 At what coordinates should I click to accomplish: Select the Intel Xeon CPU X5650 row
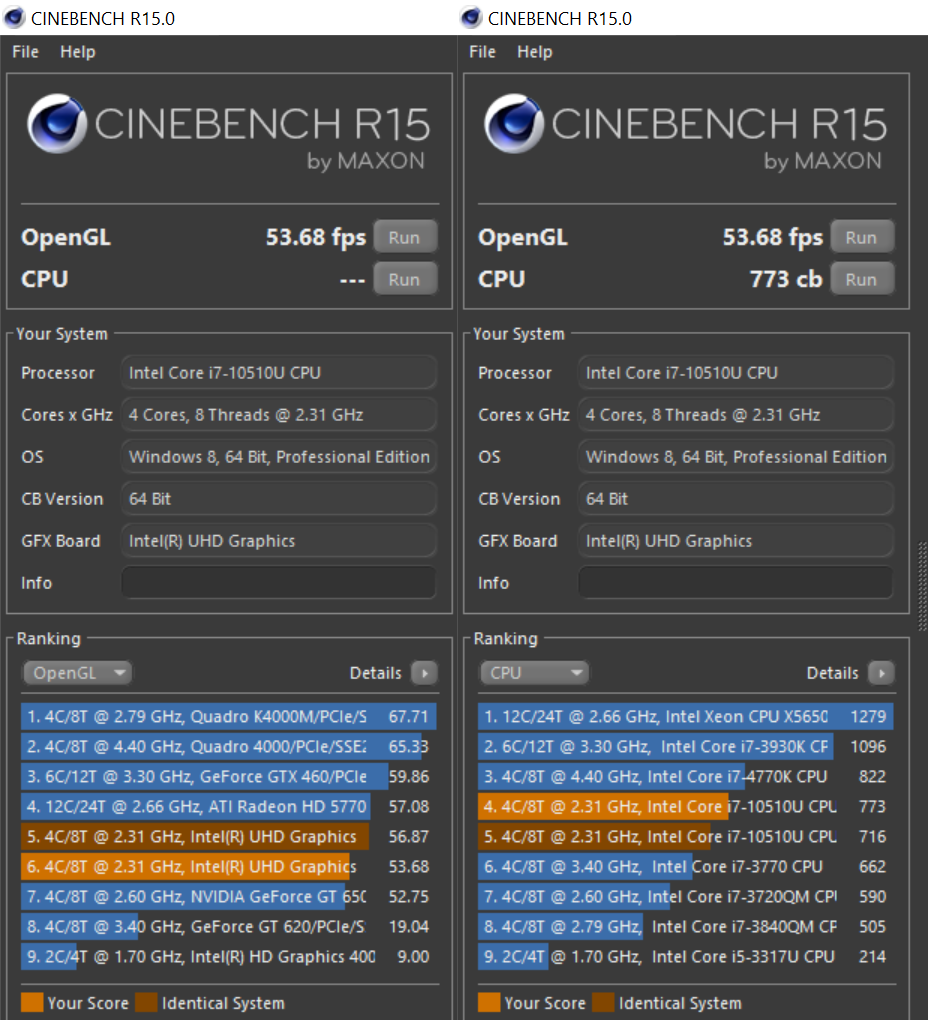(686, 716)
